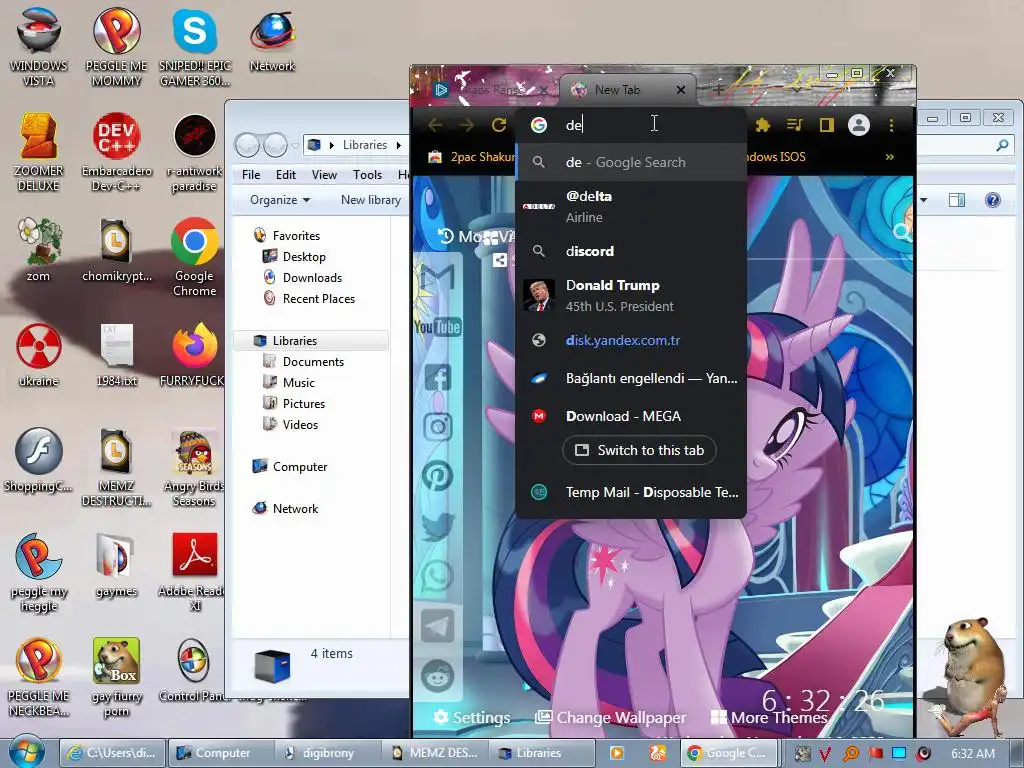Select 'de - Google Search' suggestion
The image size is (1024, 768).
click(631, 163)
